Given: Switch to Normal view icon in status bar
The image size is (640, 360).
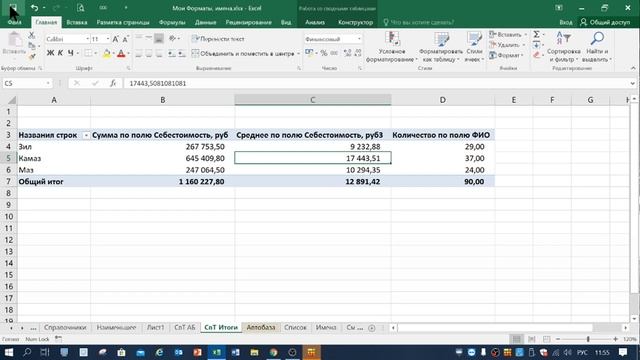Looking at the screenshot, I should (x=516, y=339).
